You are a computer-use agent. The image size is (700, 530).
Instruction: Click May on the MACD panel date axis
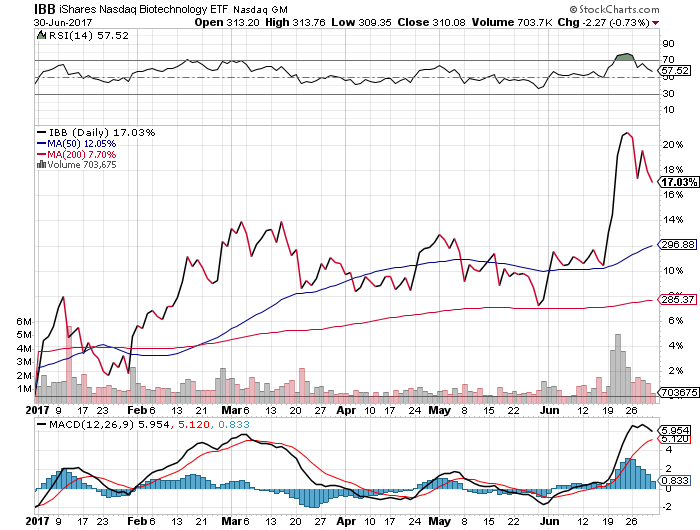(440, 521)
